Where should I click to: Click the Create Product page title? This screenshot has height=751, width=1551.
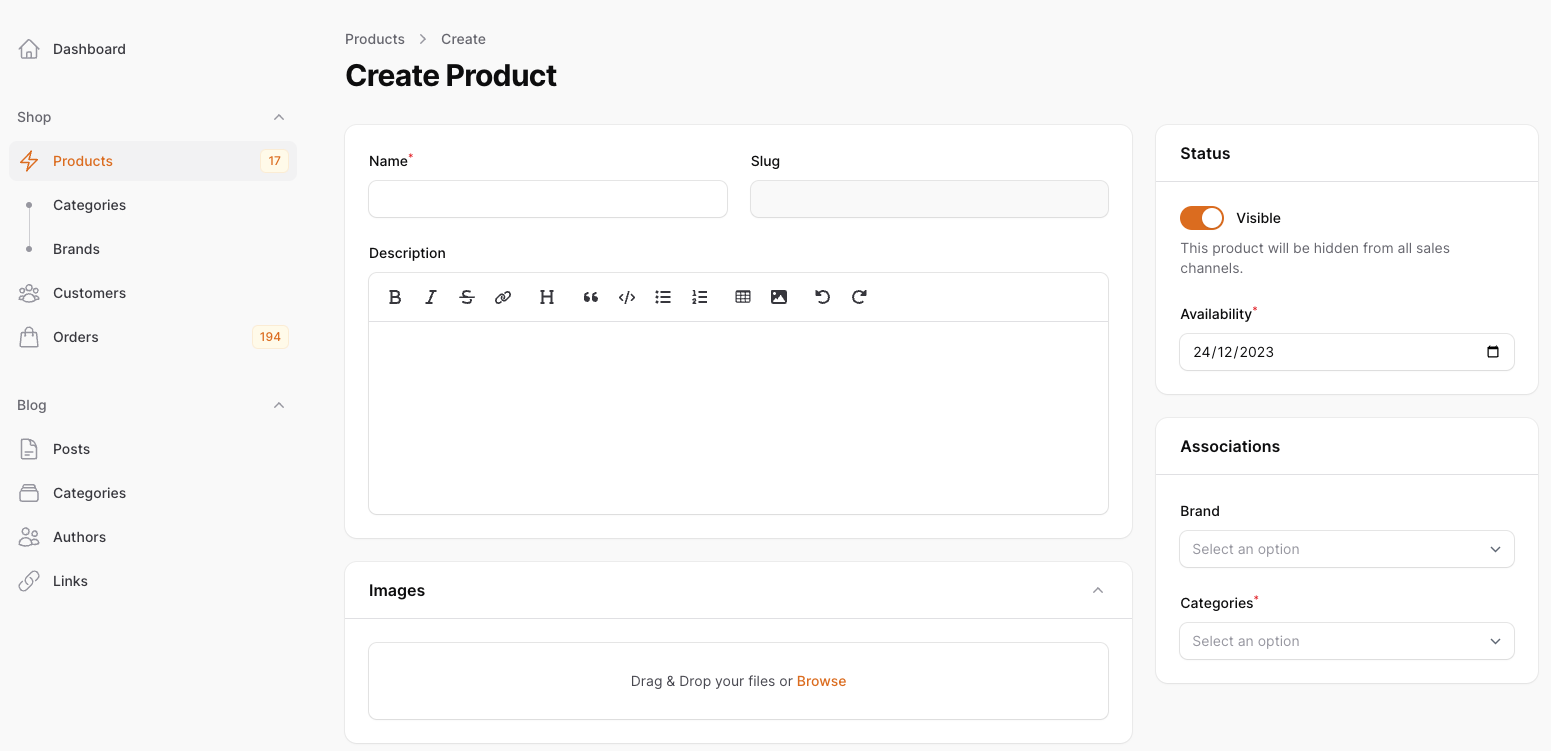pyautogui.click(x=451, y=75)
